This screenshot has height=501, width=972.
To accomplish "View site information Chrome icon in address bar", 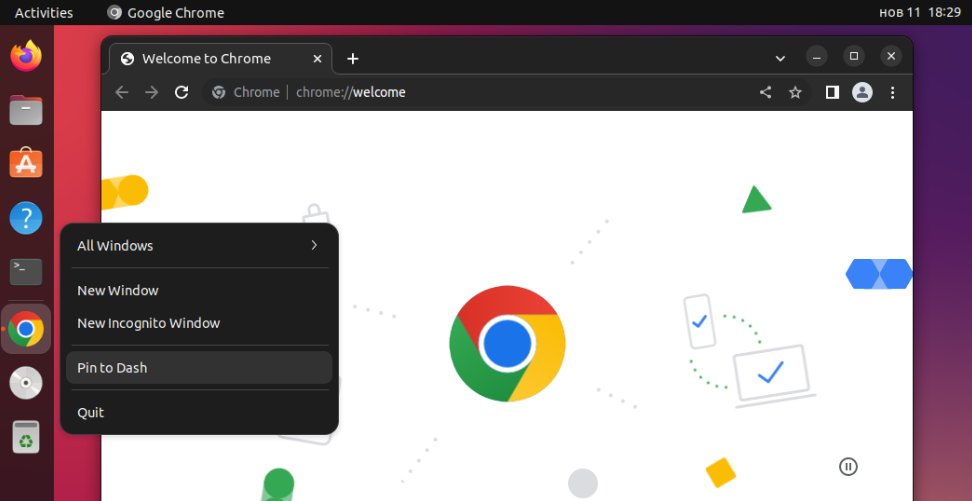I will (218, 92).
